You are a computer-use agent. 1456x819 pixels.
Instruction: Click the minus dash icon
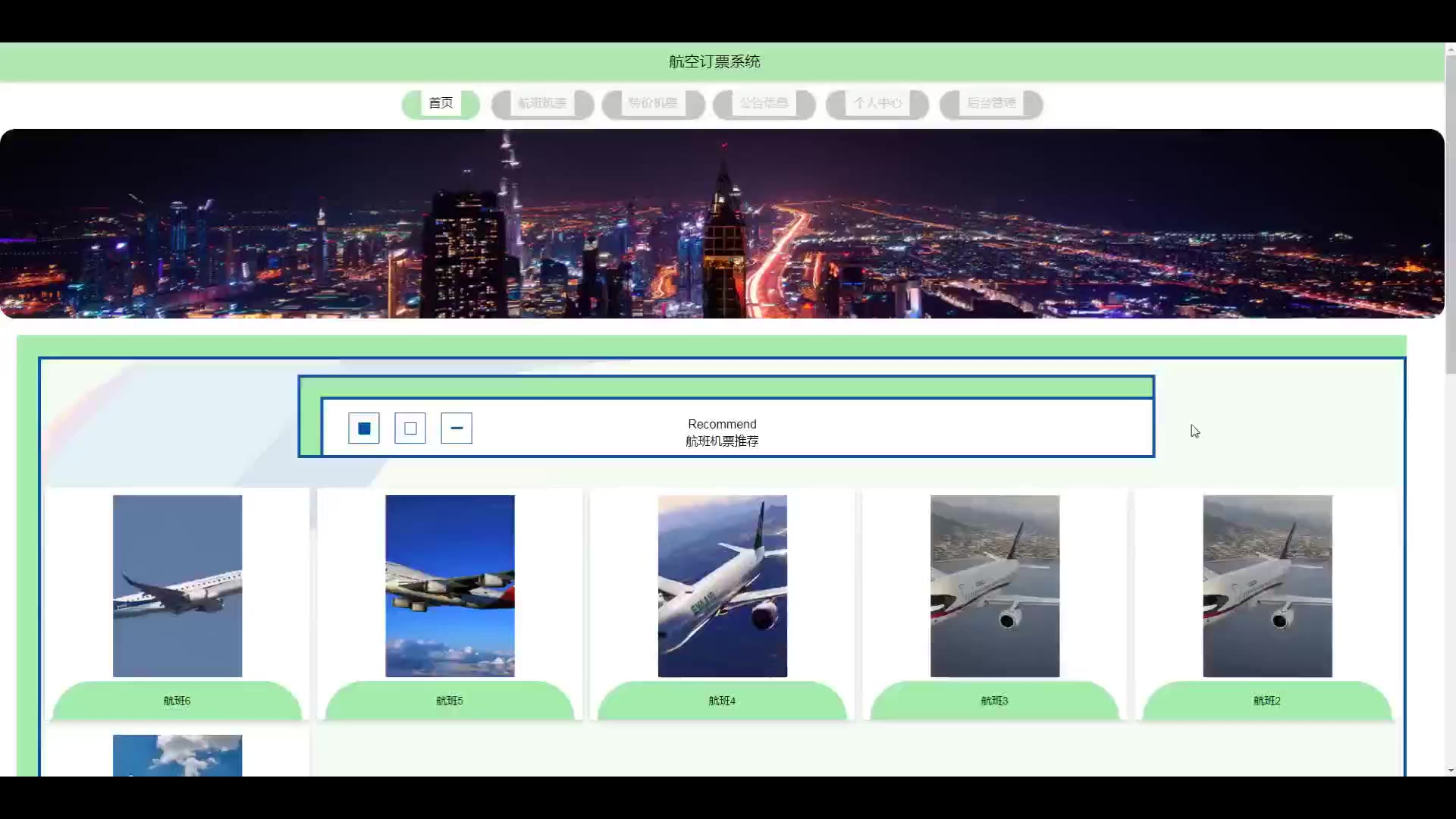click(x=457, y=428)
